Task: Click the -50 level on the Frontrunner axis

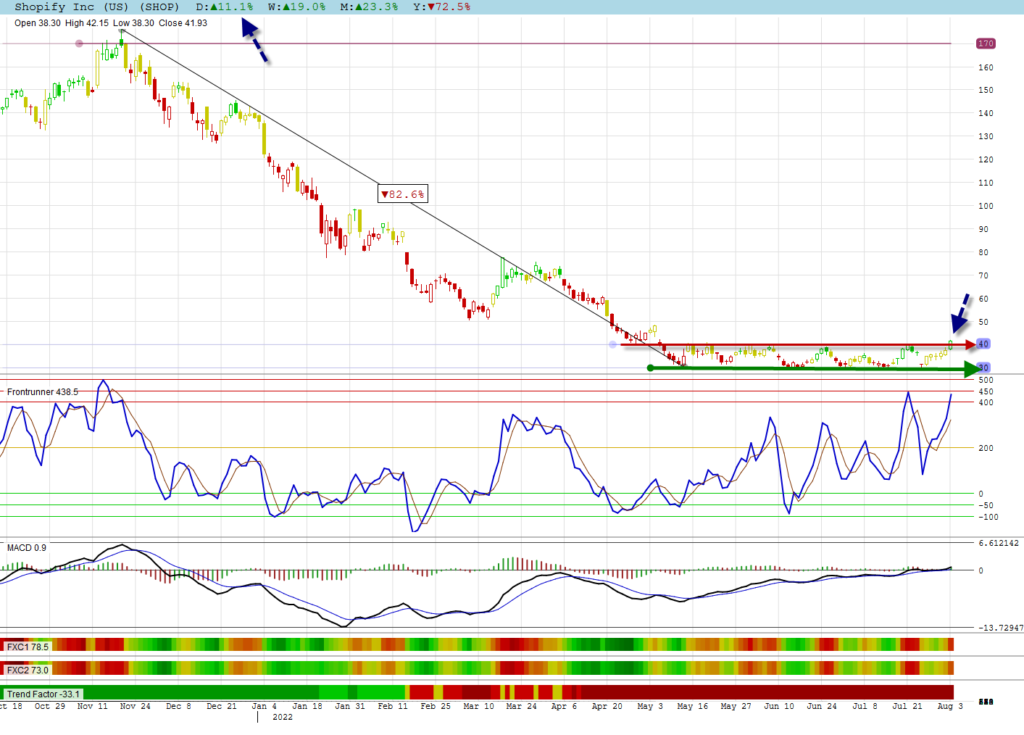Action: (986, 505)
